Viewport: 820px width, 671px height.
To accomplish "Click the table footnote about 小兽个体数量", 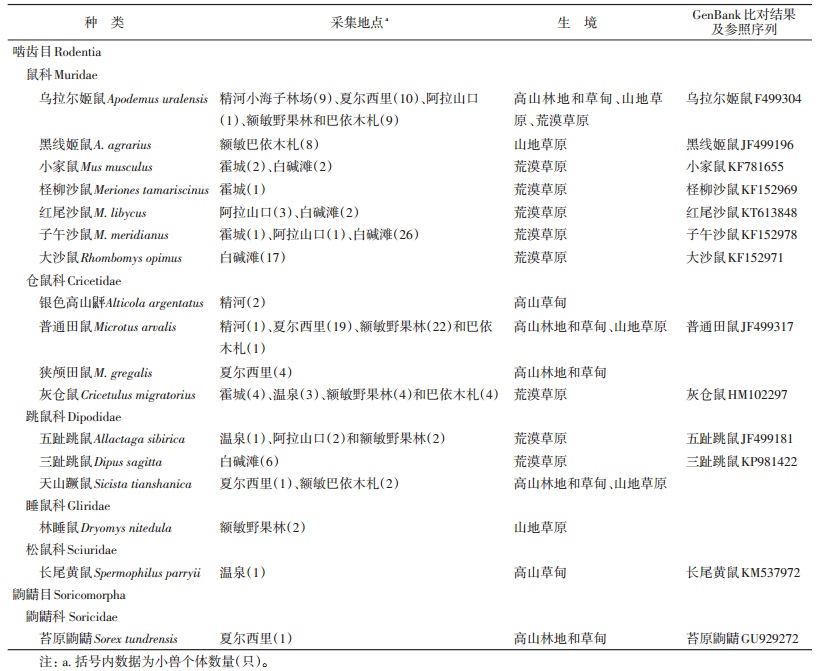I will tap(154, 661).
